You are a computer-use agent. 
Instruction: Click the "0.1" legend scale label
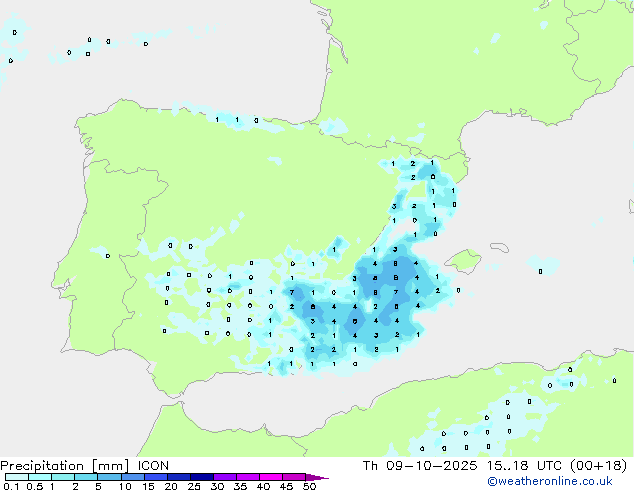11,486
